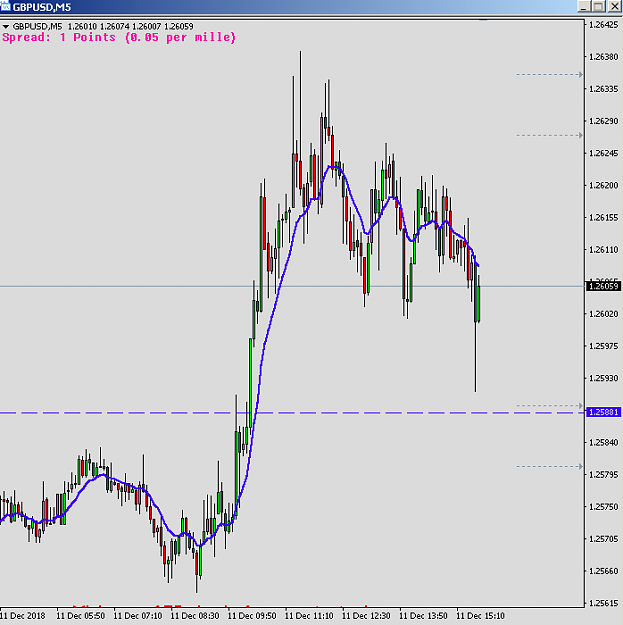Click the dotted arrow marker between 1.26290 and 1.26245
623x625 pixels.
click(550, 136)
